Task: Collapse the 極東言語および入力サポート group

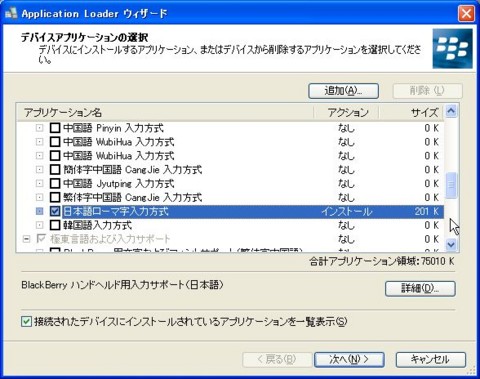Action: pyautogui.click(x=26, y=239)
